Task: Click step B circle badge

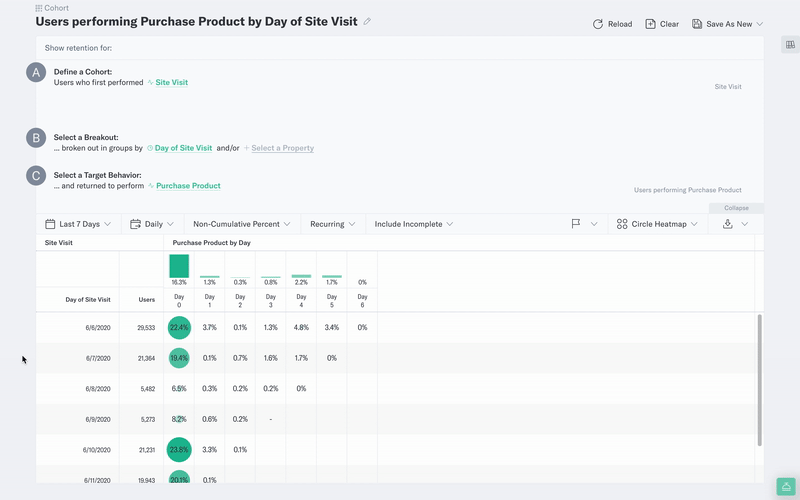Action: pyautogui.click(x=36, y=138)
